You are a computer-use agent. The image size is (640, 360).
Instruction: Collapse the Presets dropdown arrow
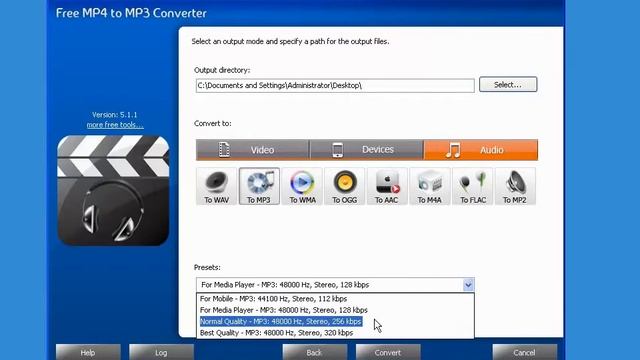468,284
